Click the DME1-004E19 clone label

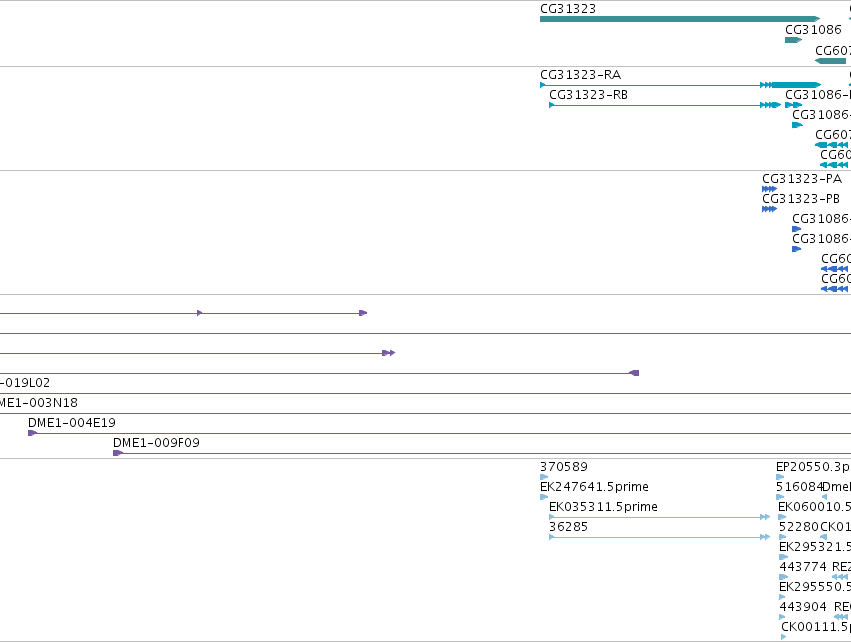(72, 423)
